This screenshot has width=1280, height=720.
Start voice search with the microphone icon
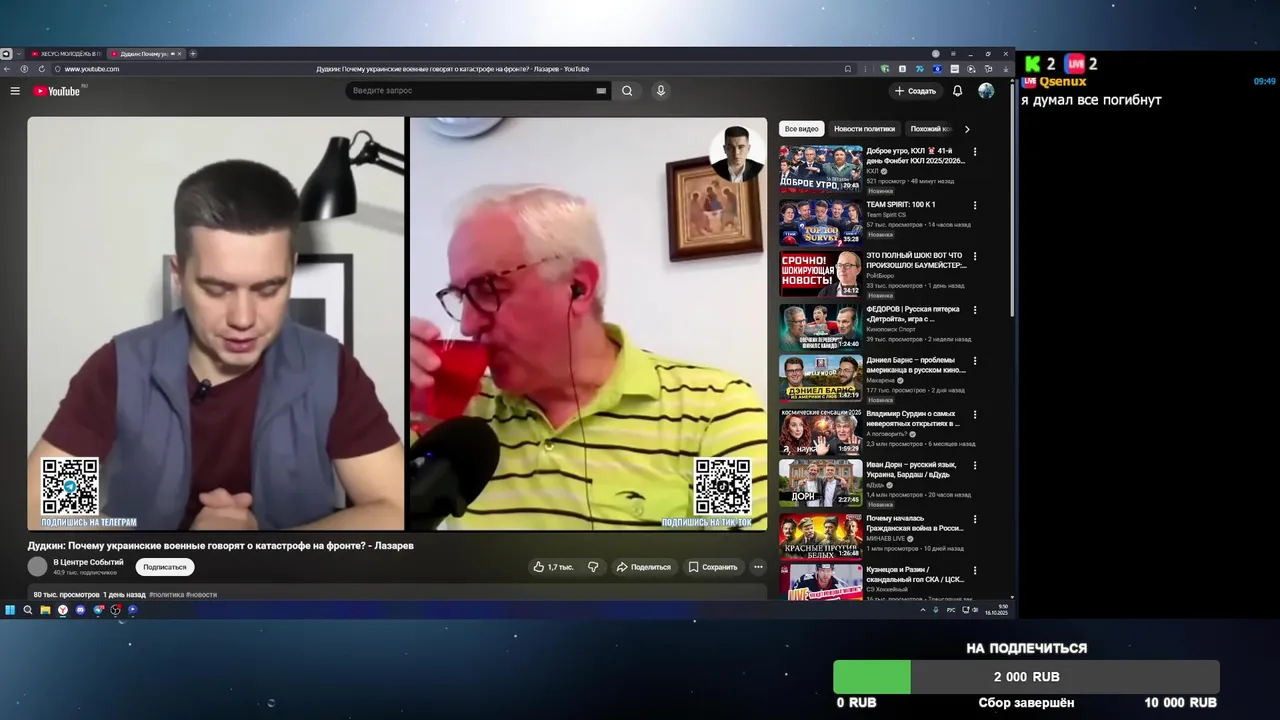660,91
